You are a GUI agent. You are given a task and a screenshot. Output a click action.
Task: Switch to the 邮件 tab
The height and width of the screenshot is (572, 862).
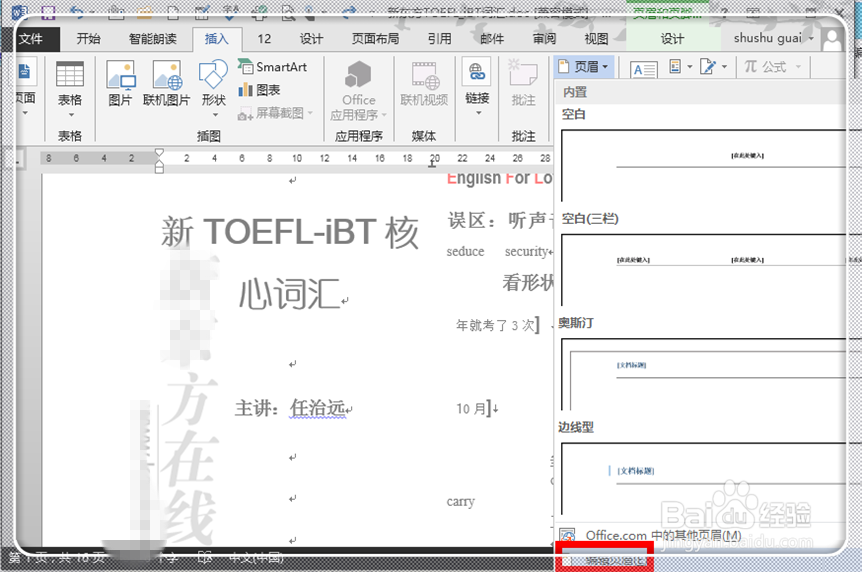(x=492, y=38)
